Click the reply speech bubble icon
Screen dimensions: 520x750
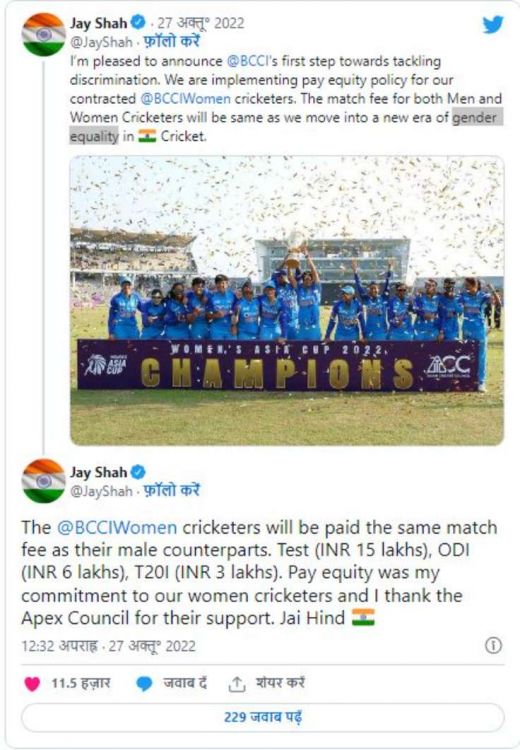click(x=144, y=684)
